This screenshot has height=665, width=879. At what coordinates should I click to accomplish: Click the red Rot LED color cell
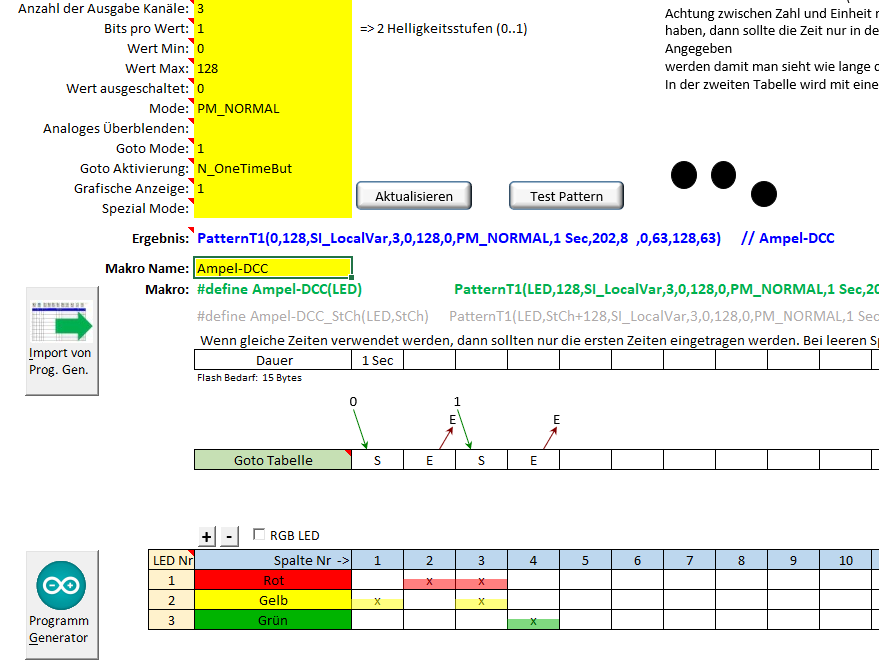pyautogui.click(x=273, y=581)
